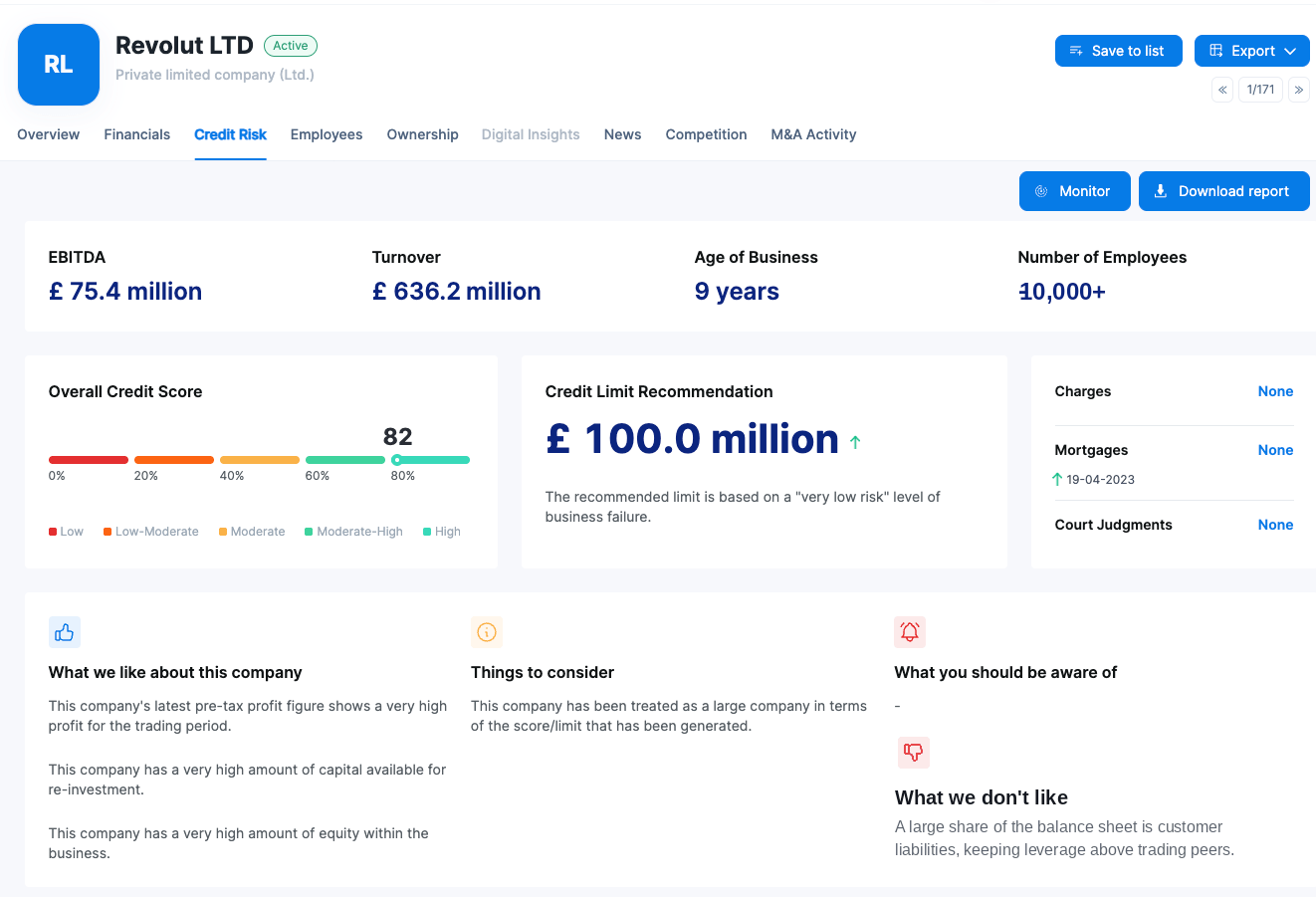Click the Overall Credit Score heading

125,392
